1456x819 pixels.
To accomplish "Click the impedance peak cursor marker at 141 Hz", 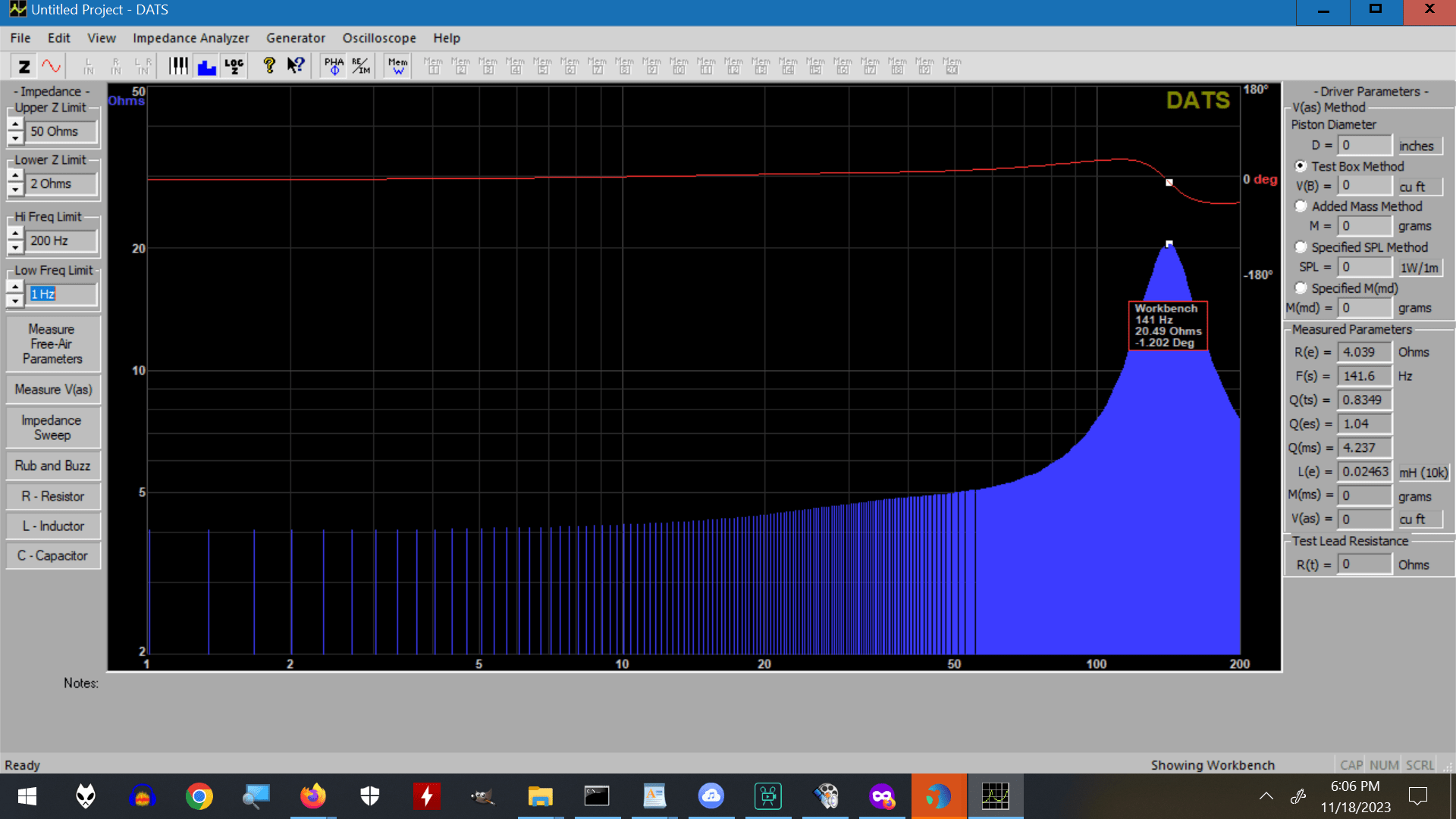I will click(1169, 244).
